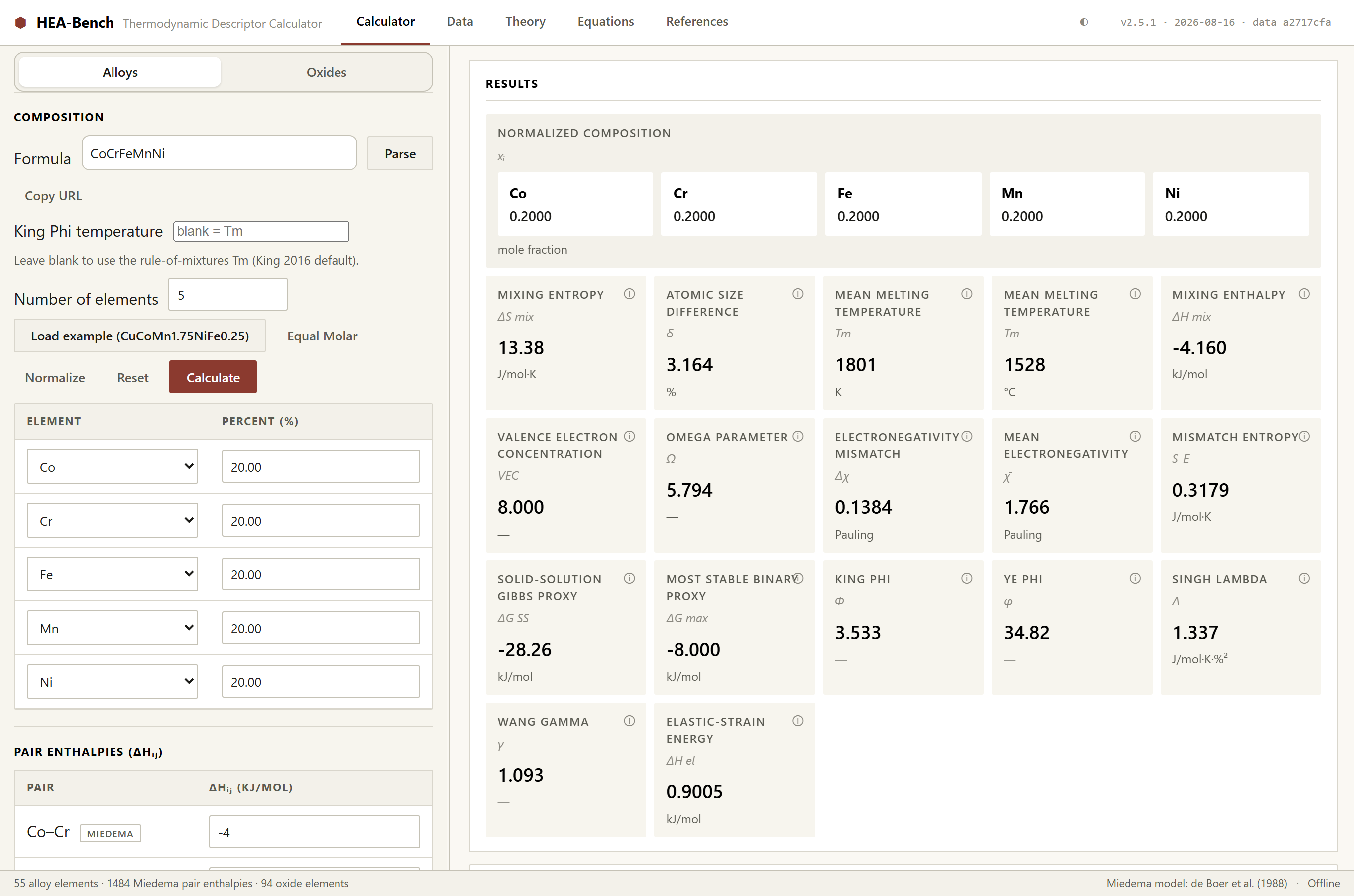
Task: Open info icon for Mixing Enthalpy
Action: click(1304, 294)
